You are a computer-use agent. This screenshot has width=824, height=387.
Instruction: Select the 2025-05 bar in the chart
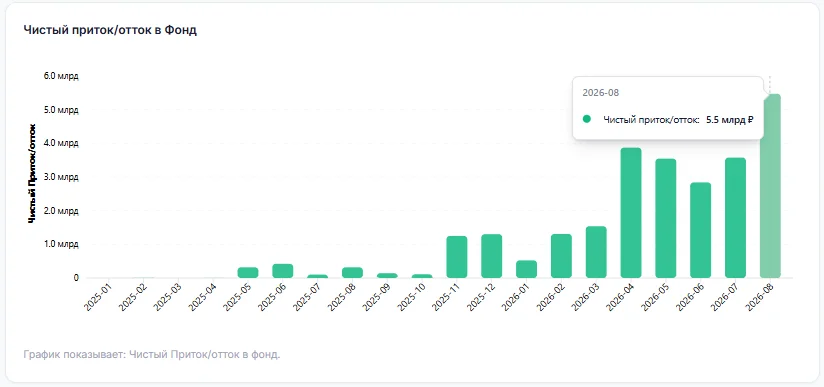pyautogui.click(x=248, y=272)
